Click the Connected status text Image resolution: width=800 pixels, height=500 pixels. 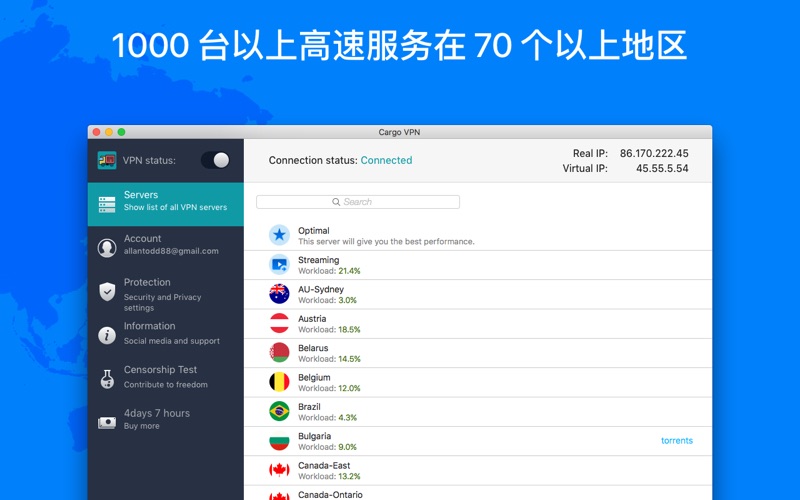coord(386,160)
